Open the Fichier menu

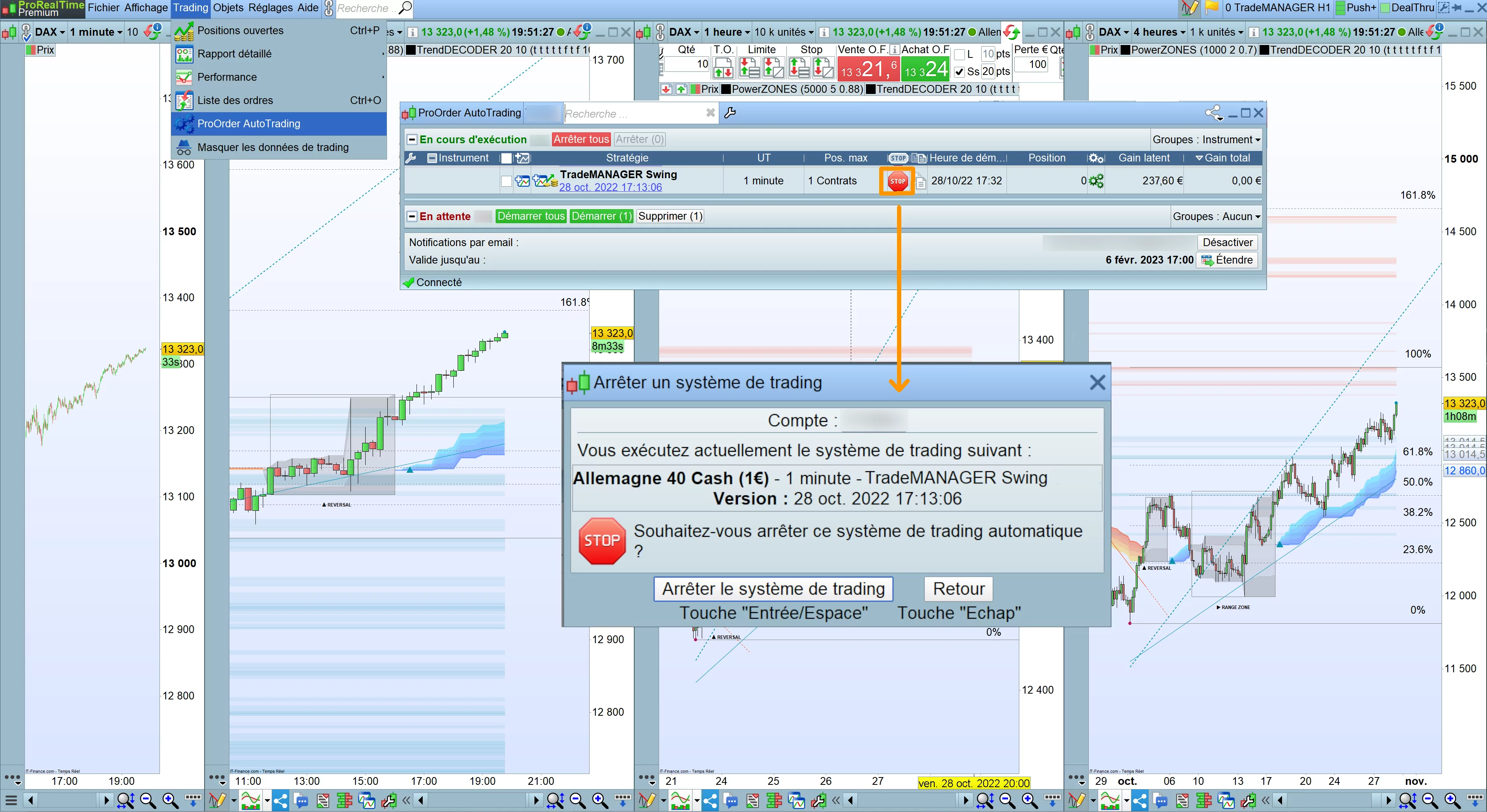[x=103, y=7]
